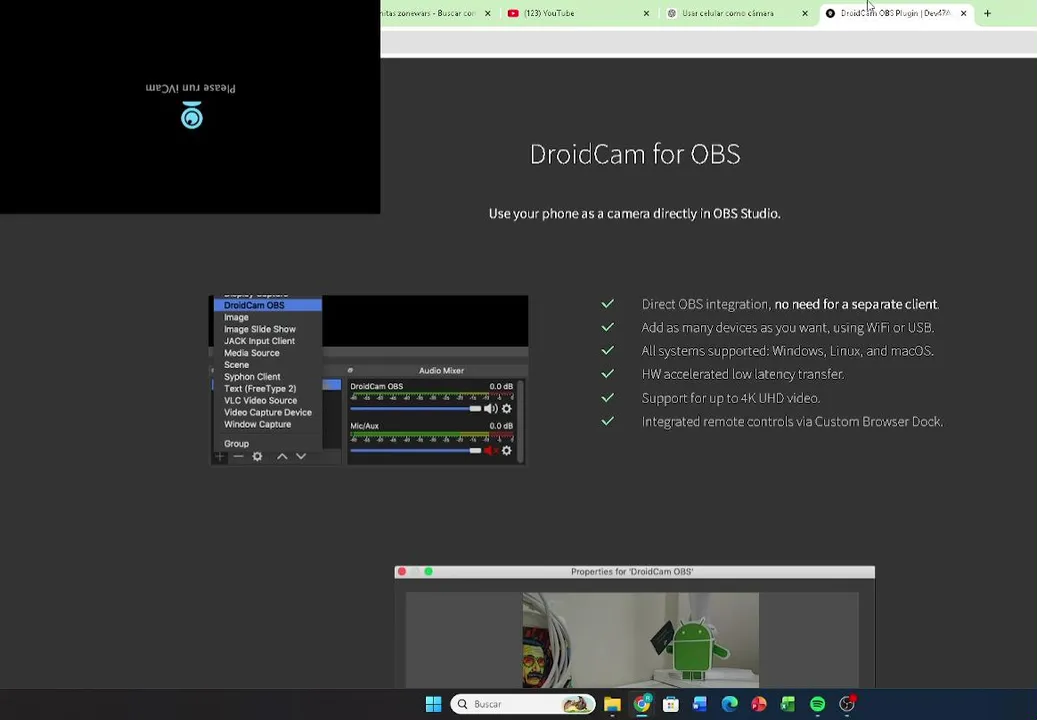The image size is (1037, 720).
Task: Open Microsoft Store from the taskbar
Action: (x=671, y=704)
